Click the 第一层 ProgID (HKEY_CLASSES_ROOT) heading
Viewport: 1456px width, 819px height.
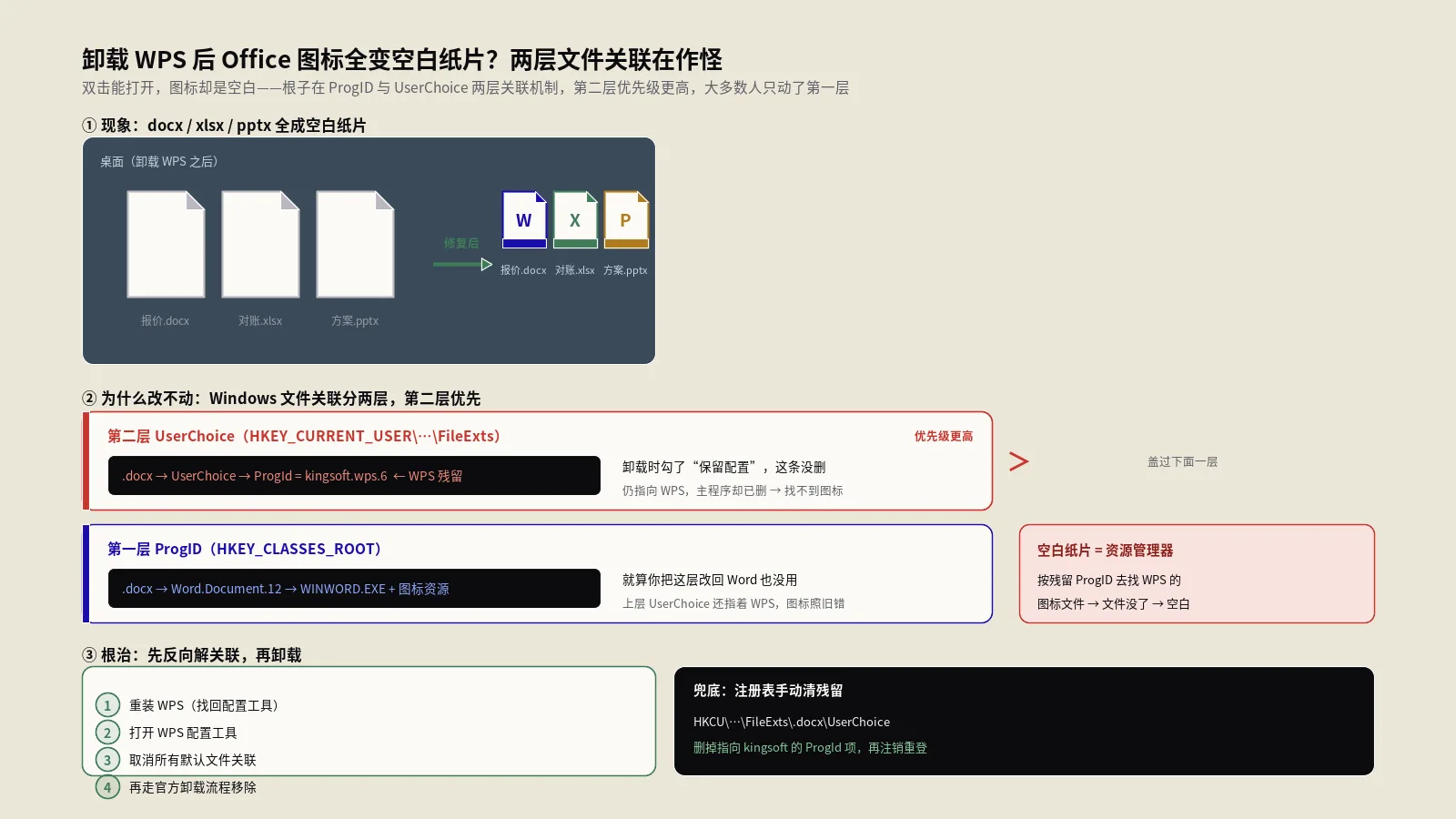pos(245,549)
